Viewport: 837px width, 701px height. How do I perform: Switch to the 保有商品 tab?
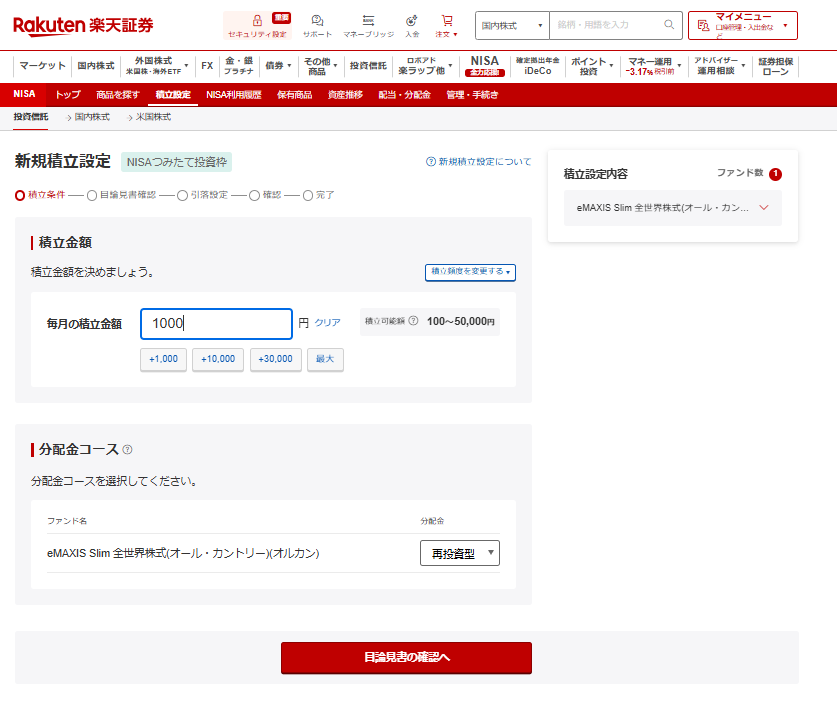pyautogui.click(x=295, y=94)
